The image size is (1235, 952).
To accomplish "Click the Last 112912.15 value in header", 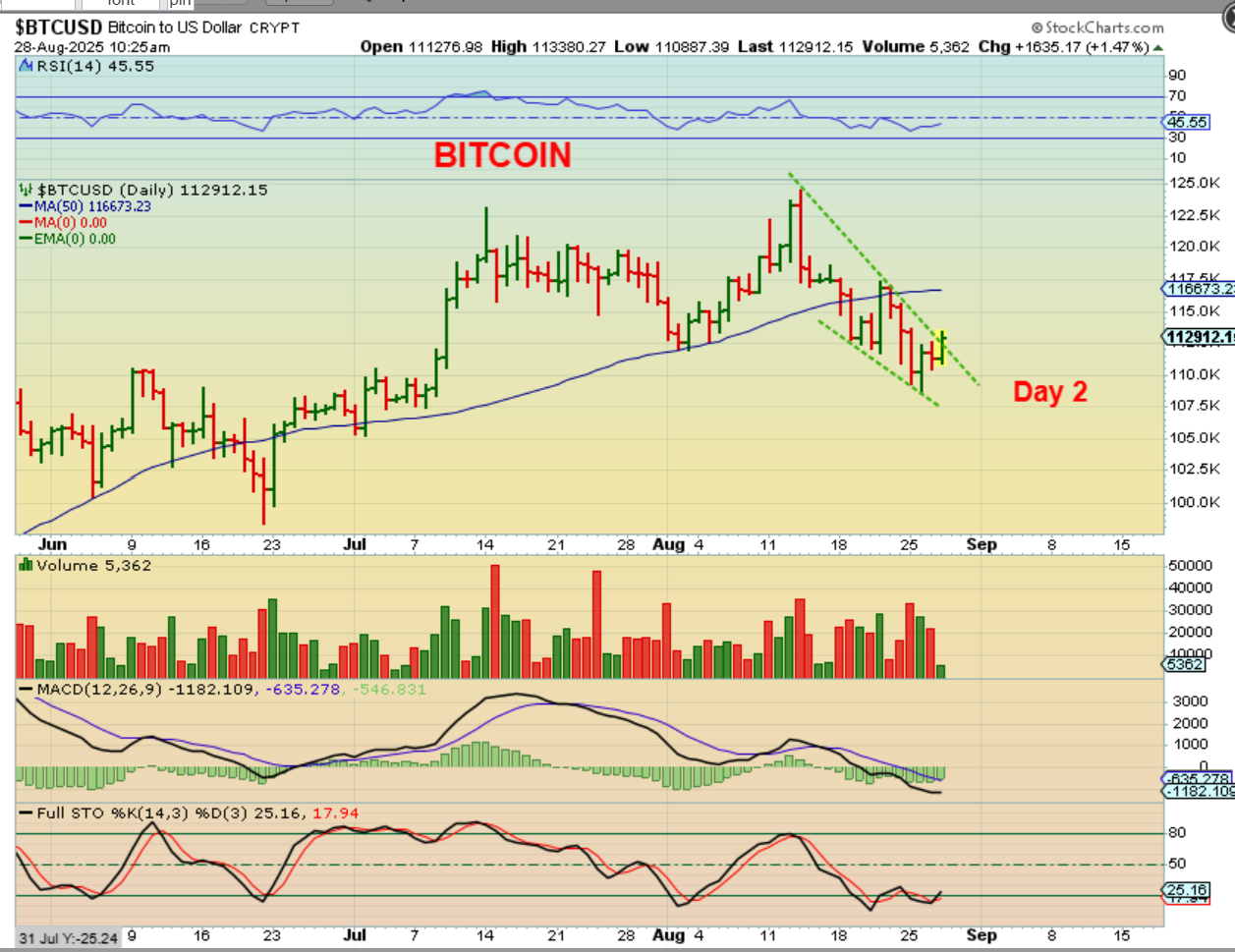I will (796, 46).
